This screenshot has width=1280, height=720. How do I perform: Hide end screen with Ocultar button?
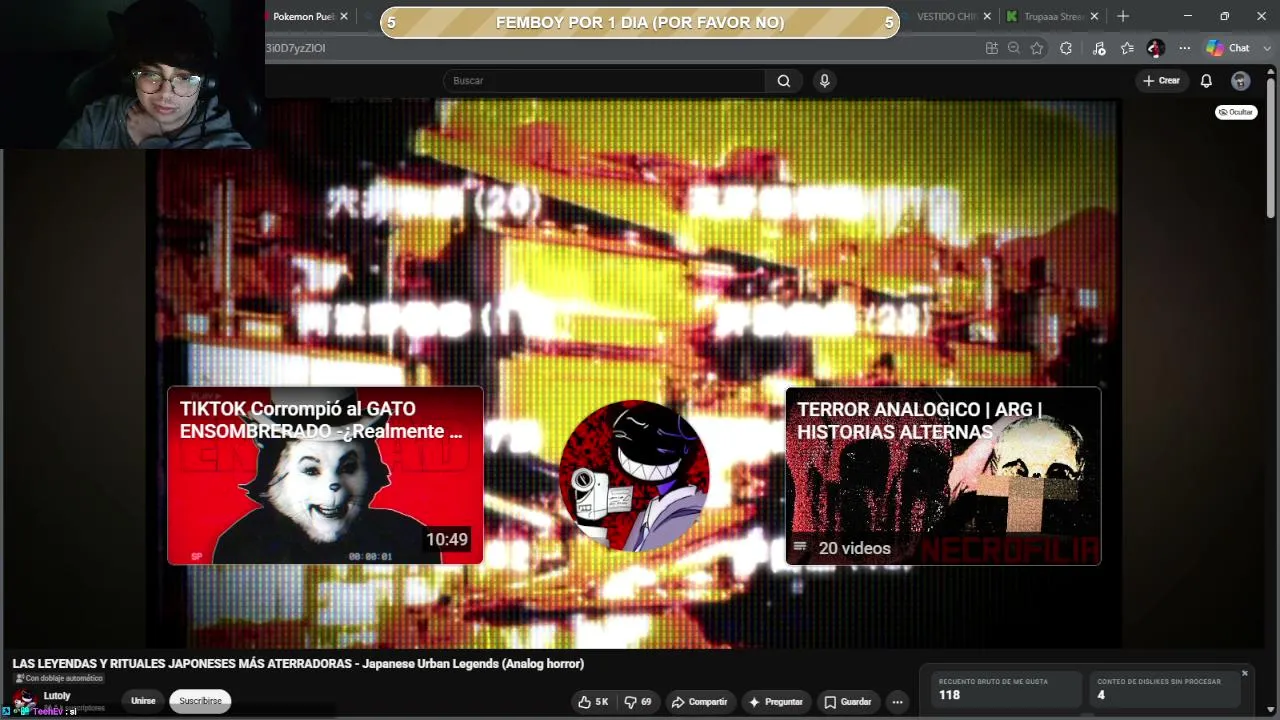(1236, 112)
